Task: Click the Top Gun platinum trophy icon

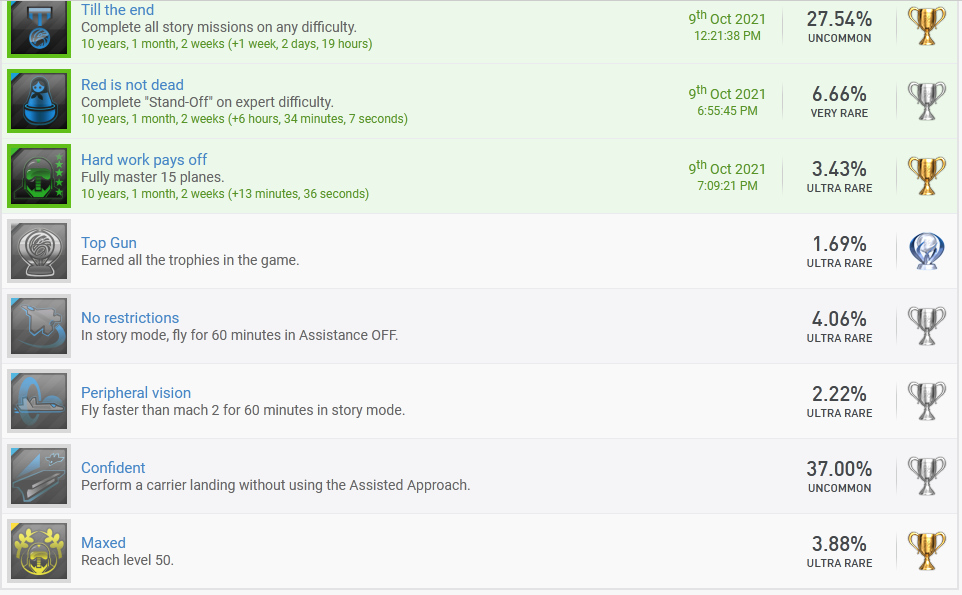Action: pos(40,251)
